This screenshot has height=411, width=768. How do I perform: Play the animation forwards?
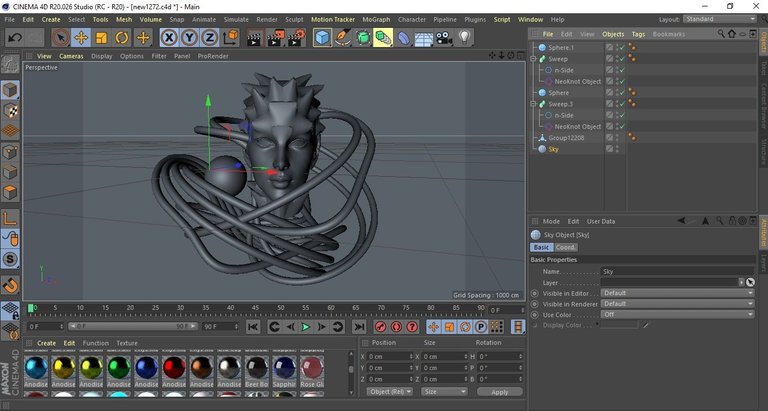coord(306,327)
